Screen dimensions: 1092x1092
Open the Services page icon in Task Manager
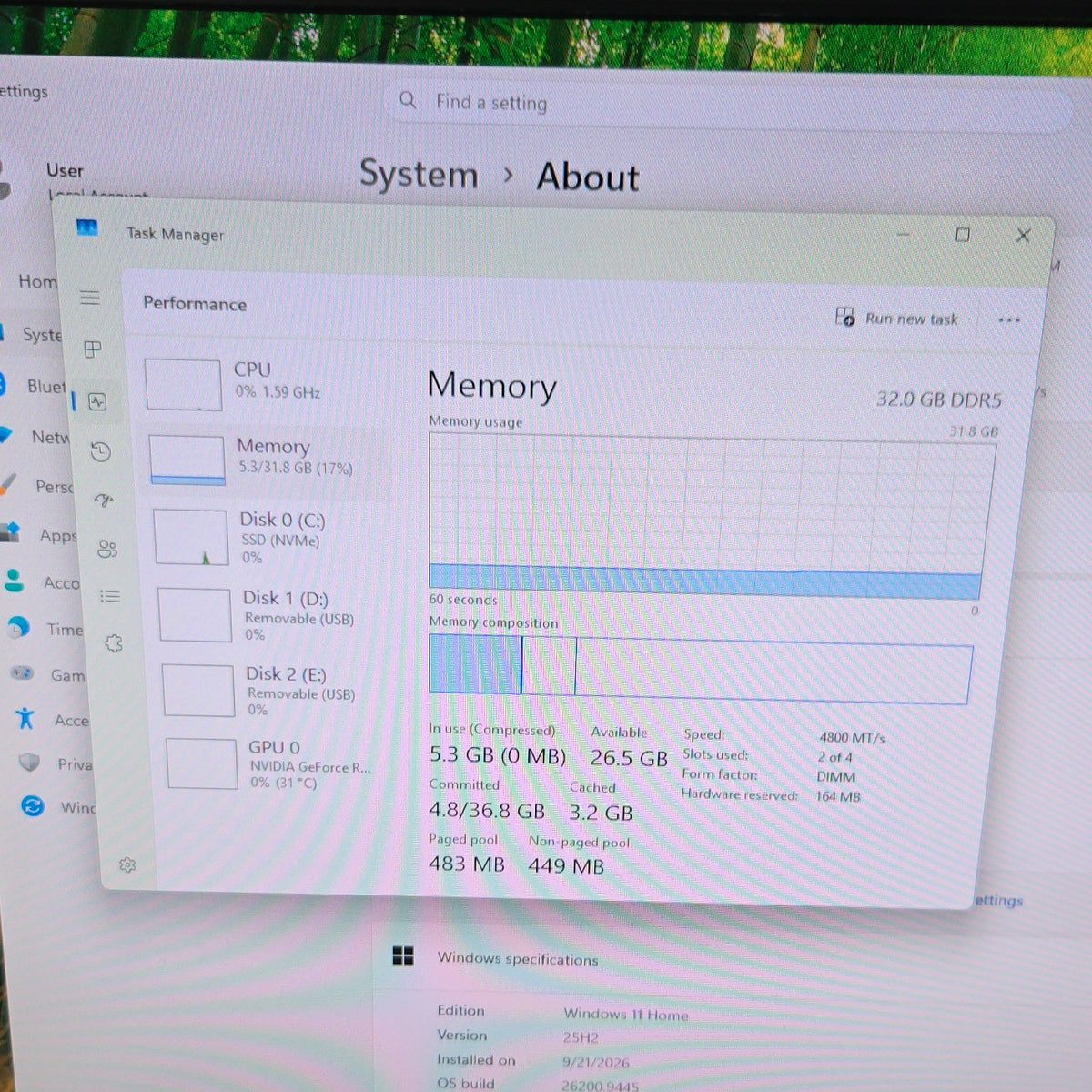(x=114, y=643)
